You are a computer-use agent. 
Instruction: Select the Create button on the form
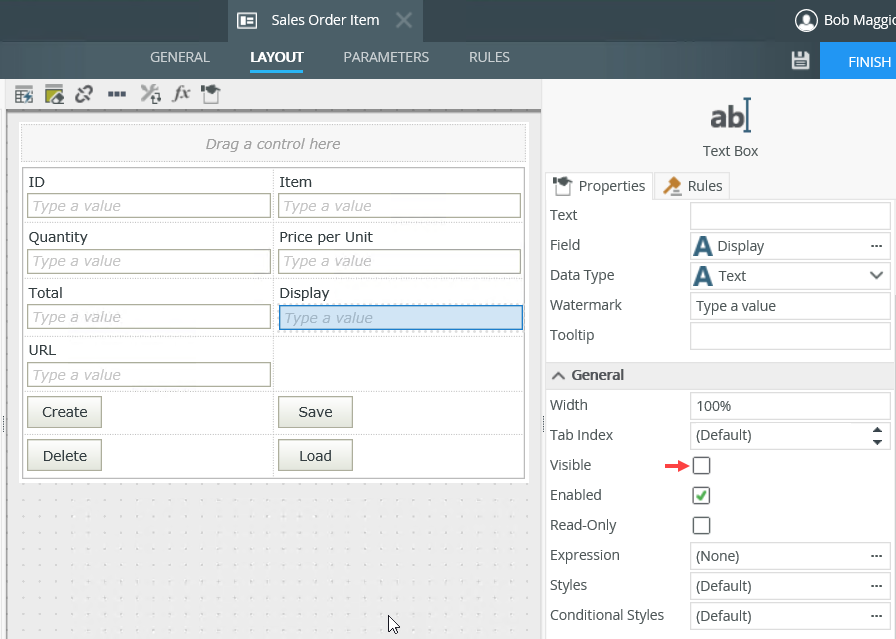[65, 412]
